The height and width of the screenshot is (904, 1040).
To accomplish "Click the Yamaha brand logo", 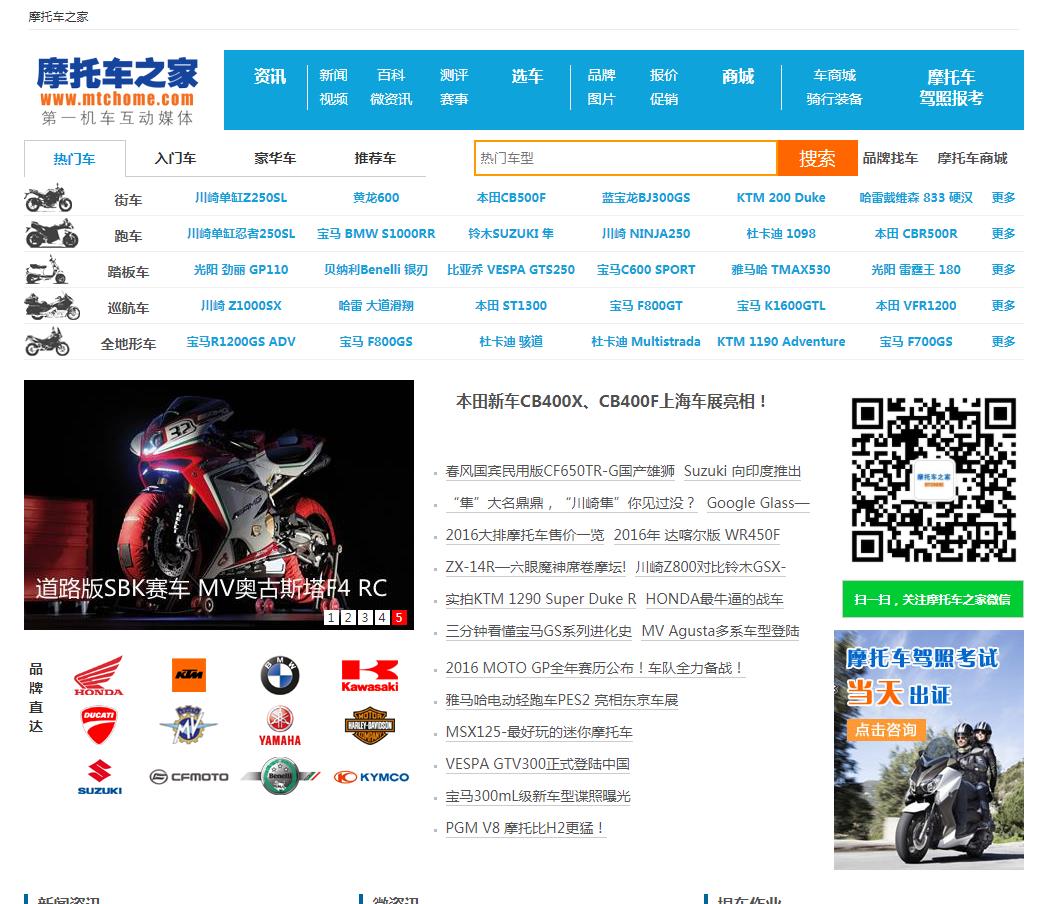I will tap(280, 726).
